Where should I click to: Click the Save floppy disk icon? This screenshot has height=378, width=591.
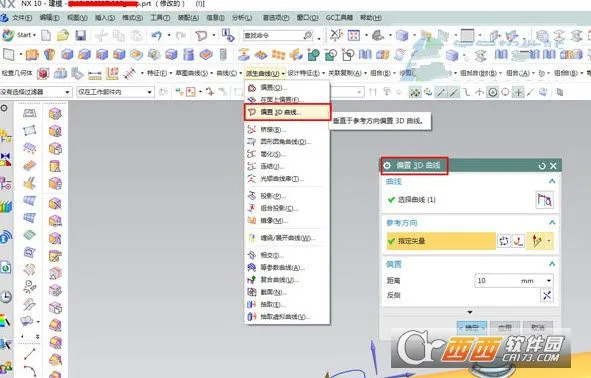point(80,35)
